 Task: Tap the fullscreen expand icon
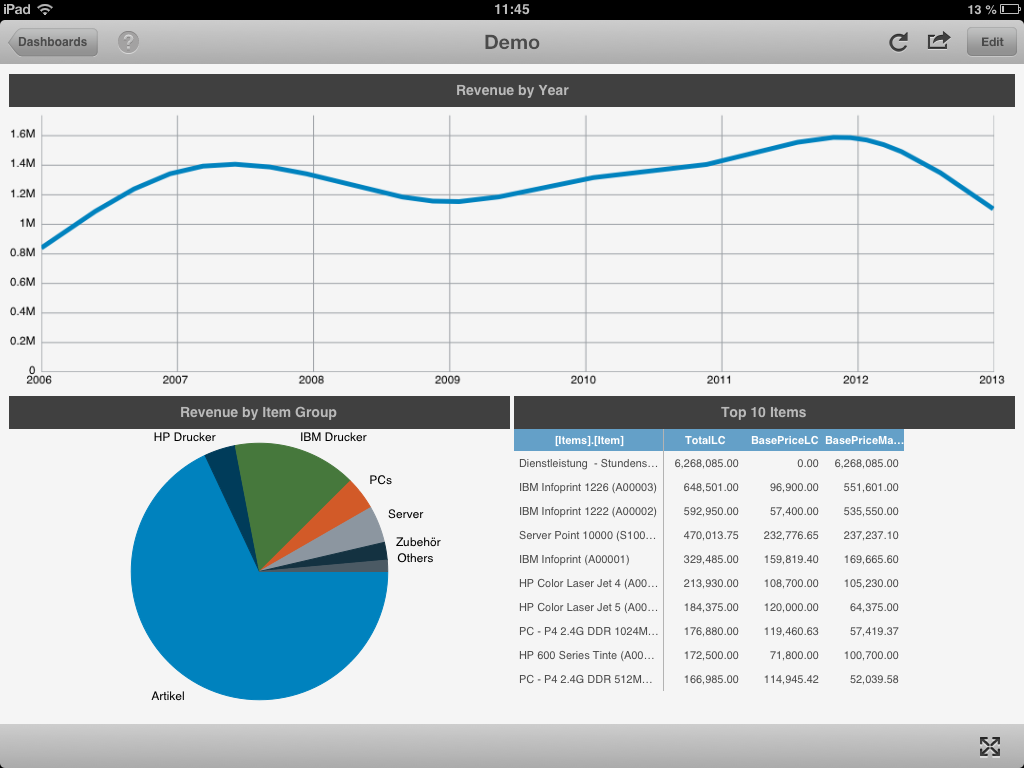click(x=989, y=746)
